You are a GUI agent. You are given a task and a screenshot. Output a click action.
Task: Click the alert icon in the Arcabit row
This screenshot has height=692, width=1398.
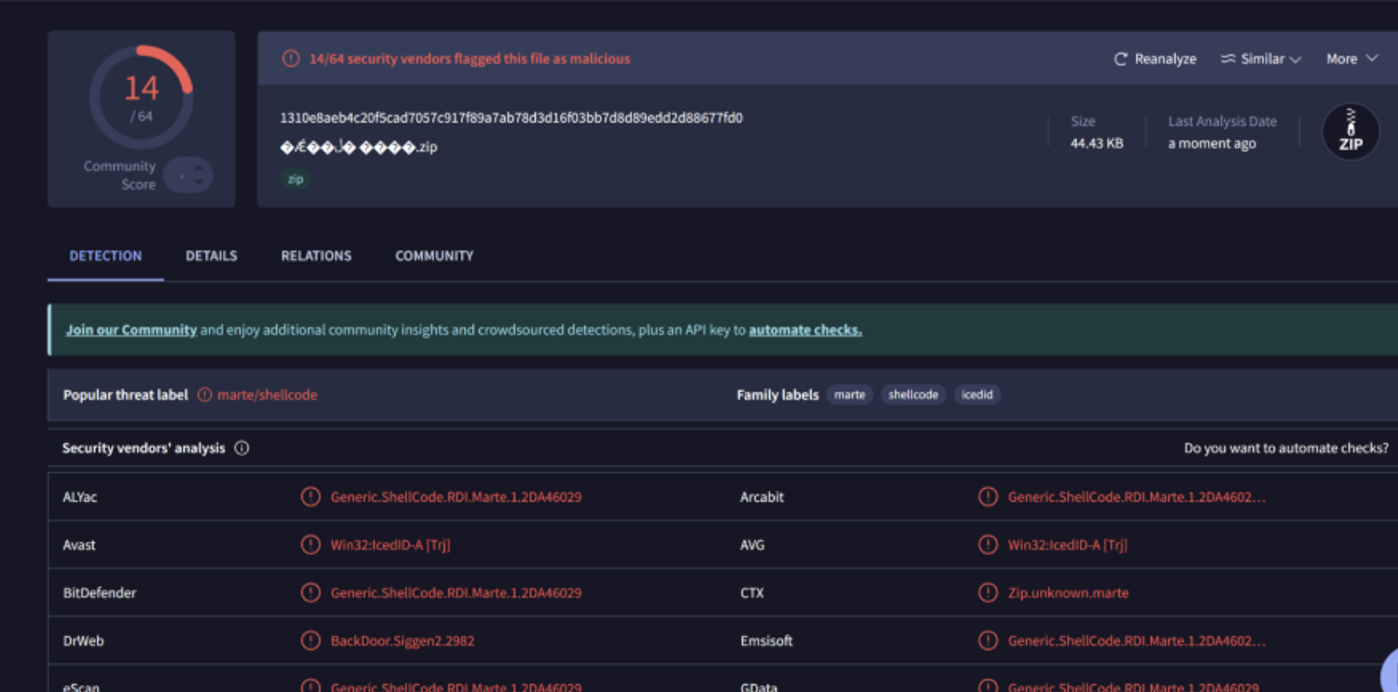(988, 497)
